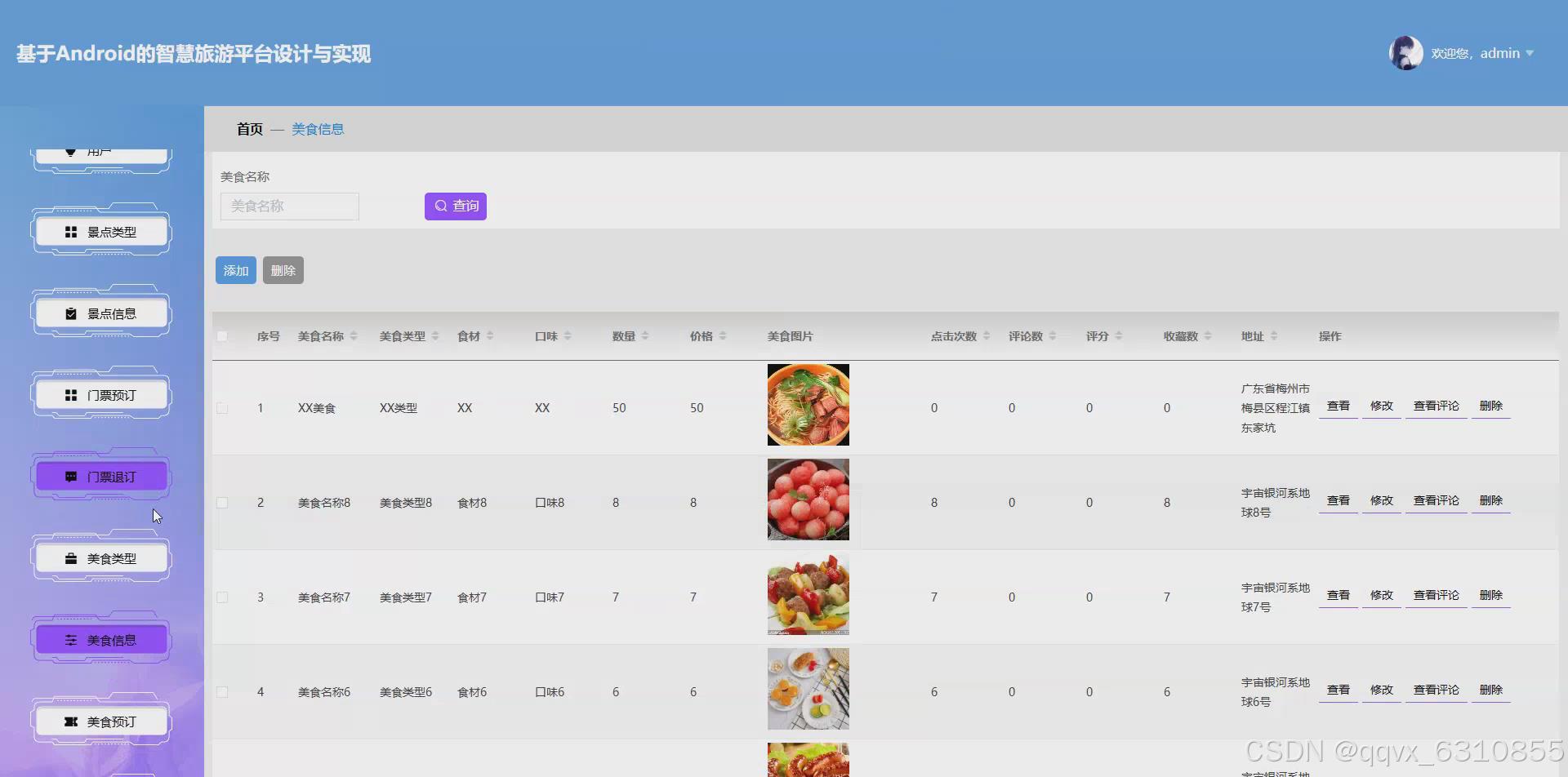Click the briefcase icon beside 美食类型
Image resolution: width=1568 pixels, height=777 pixels.
click(71, 559)
